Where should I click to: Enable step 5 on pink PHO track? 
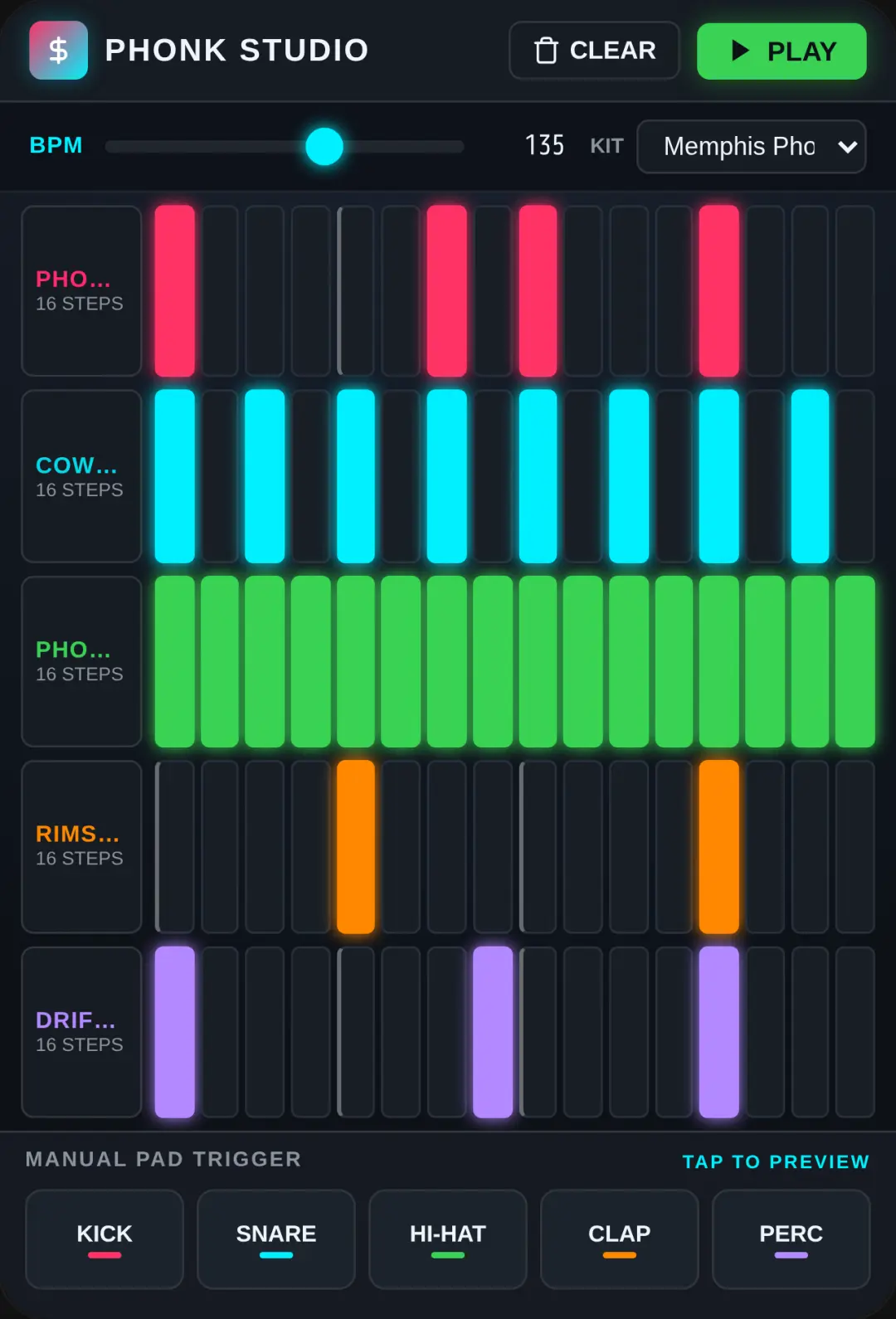(x=356, y=291)
